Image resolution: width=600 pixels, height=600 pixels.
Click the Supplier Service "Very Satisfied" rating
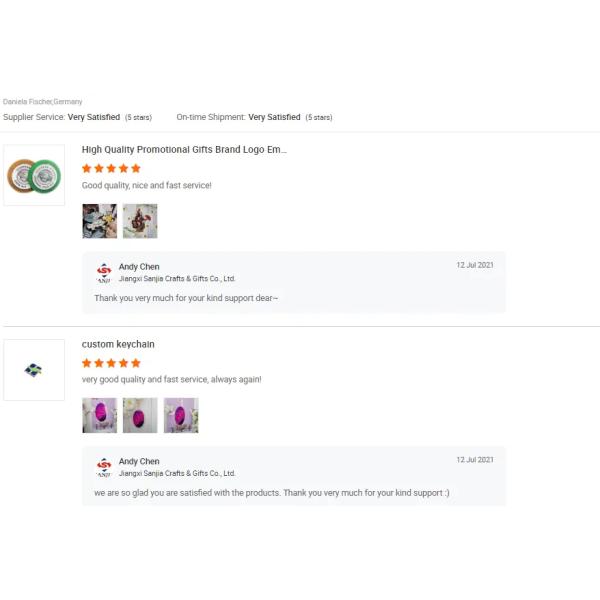tap(94, 117)
